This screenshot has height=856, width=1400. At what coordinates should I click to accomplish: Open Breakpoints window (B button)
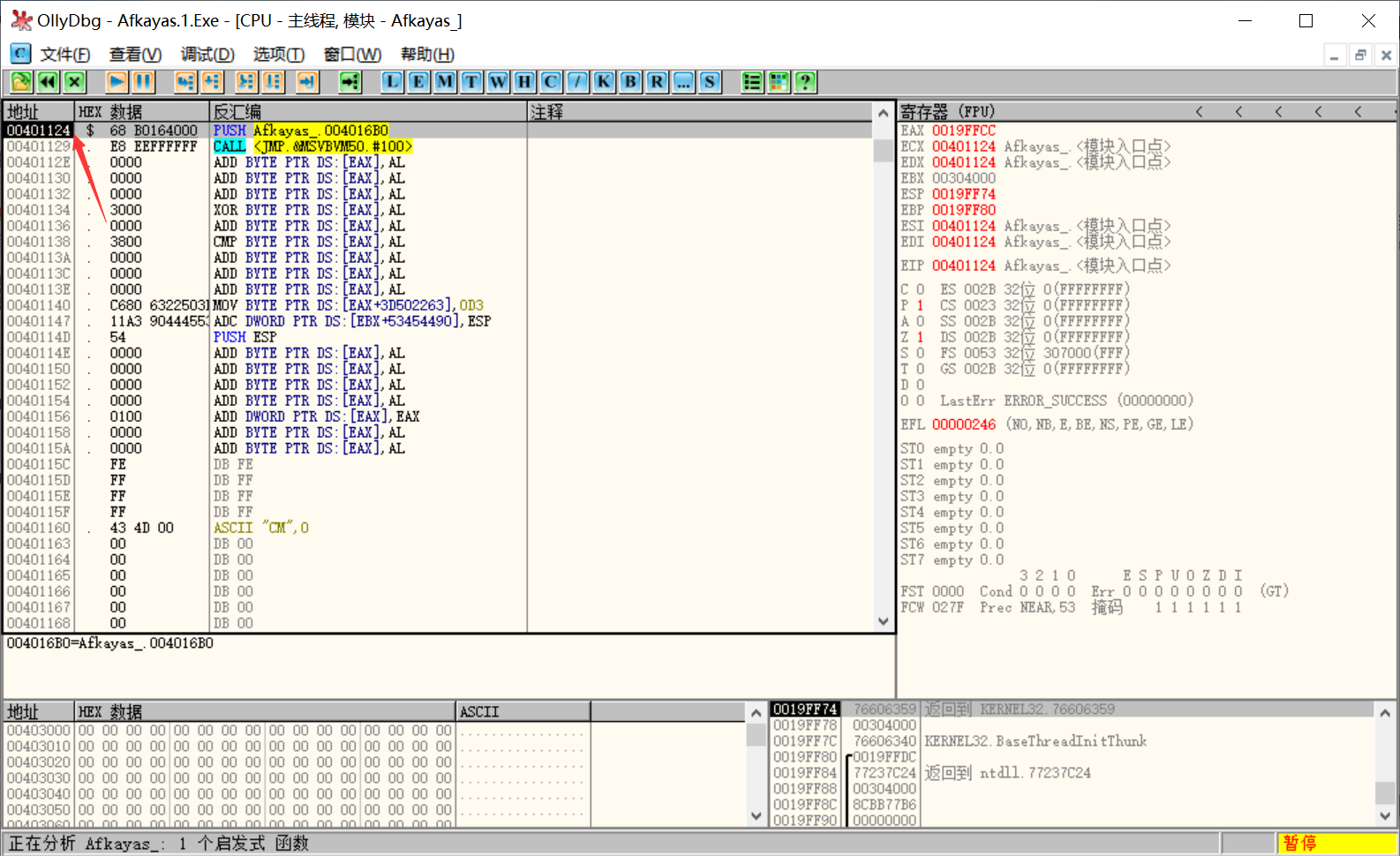(x=630, y=82)
